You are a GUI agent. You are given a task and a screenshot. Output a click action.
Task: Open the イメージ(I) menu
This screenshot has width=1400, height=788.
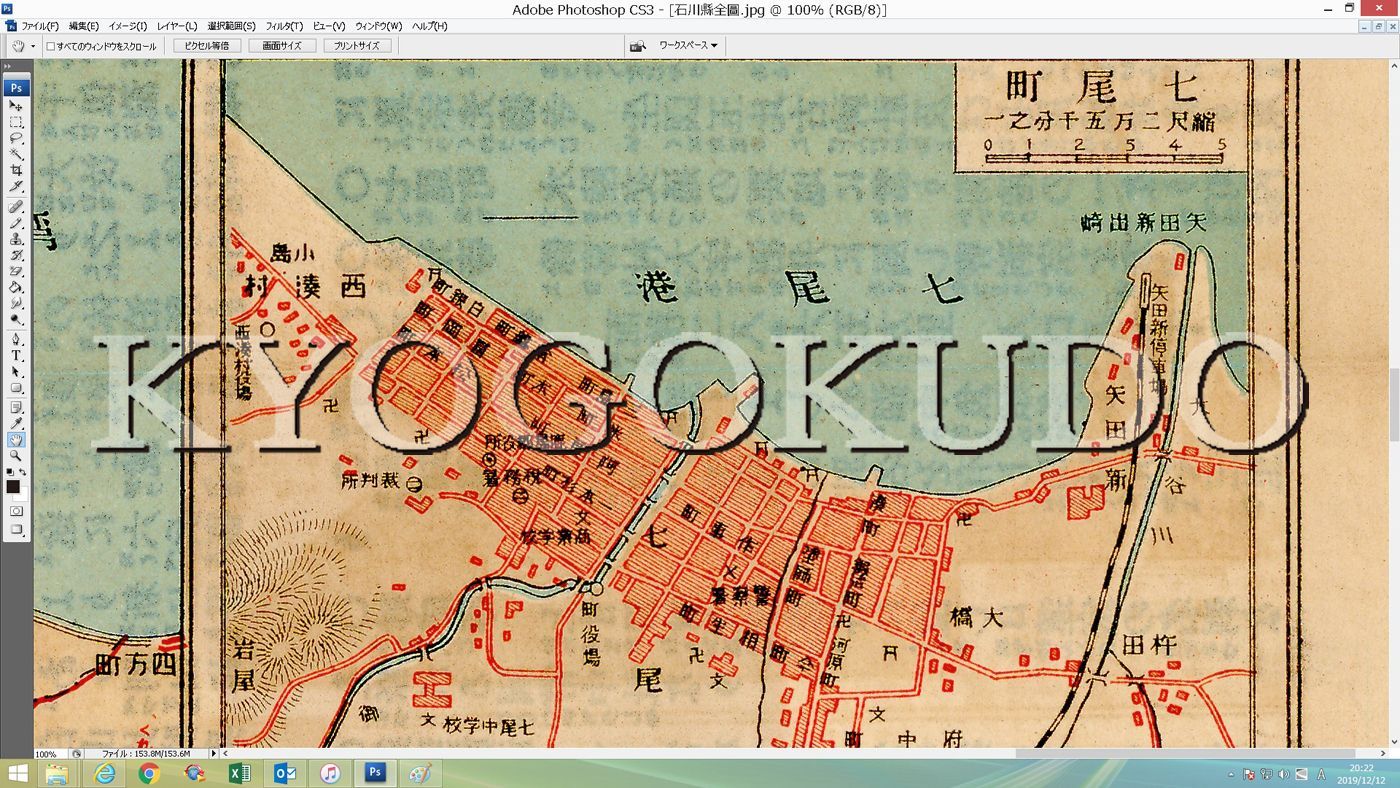(128, 26)
